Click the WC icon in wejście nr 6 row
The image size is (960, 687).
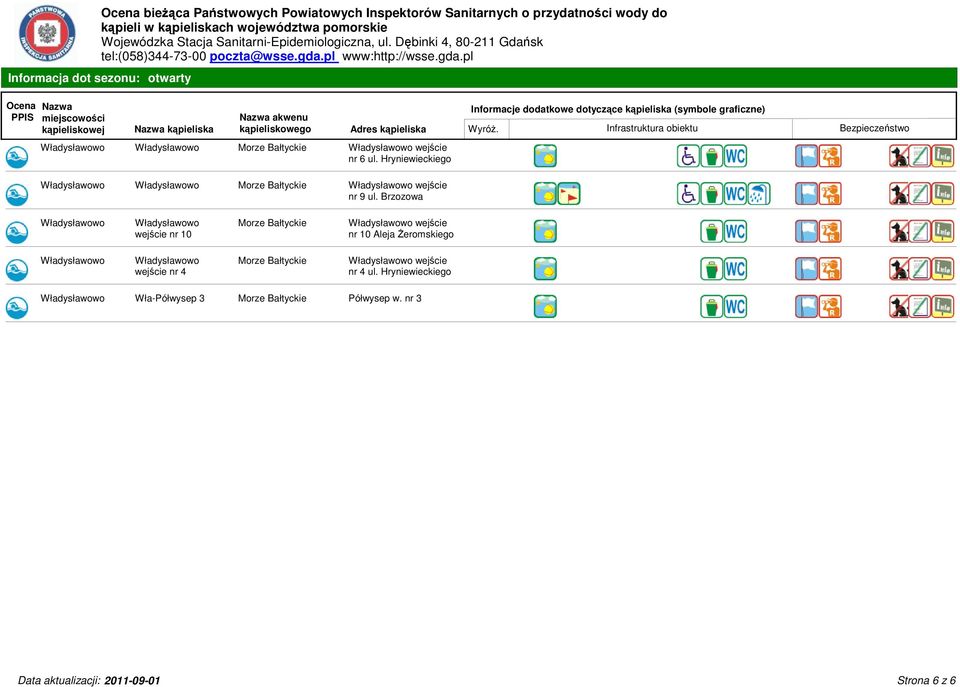[x=735, y=156]
